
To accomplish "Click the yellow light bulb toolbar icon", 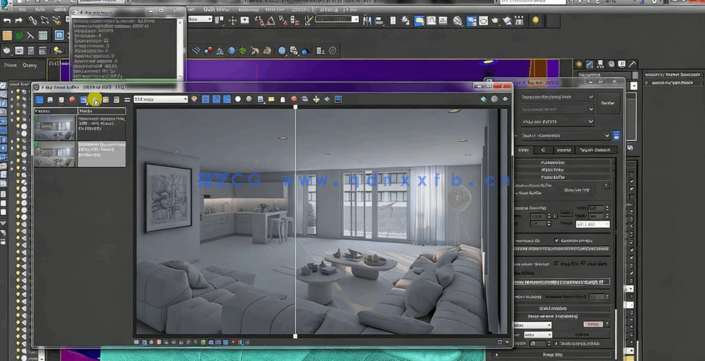I will (535, 20).
